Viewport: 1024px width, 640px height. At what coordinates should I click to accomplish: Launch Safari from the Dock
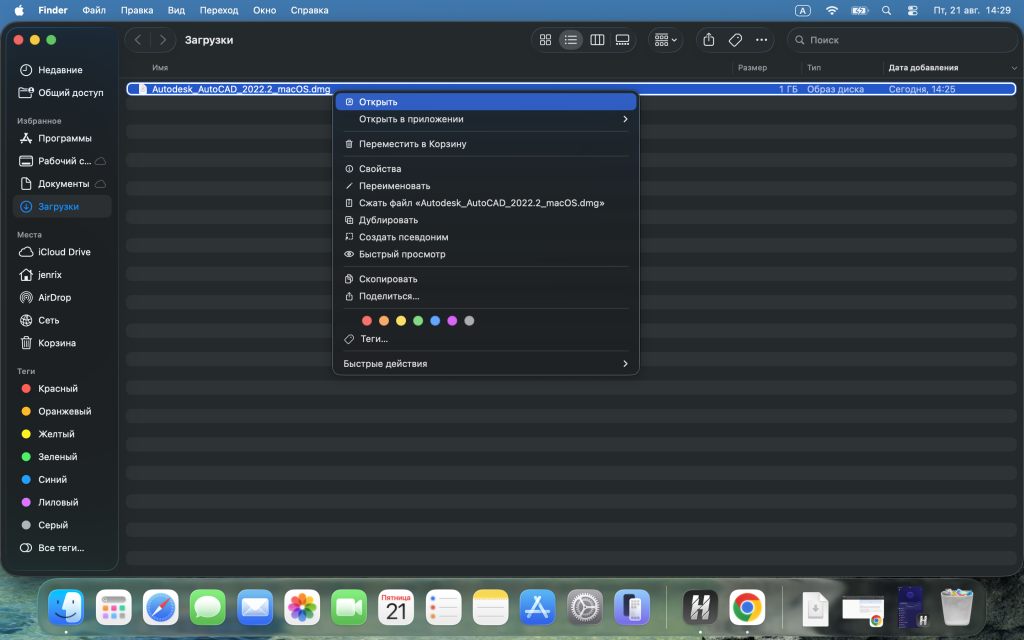[x=161, y=607]
